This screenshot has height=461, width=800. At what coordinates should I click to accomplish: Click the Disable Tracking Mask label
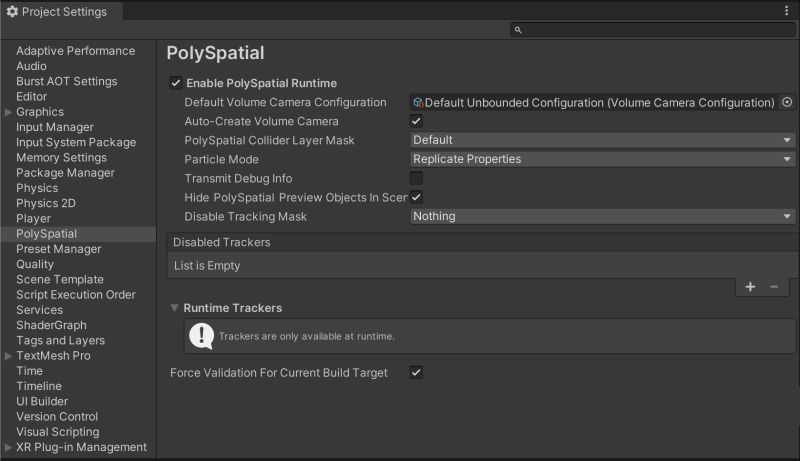click(x=245, y=217)
